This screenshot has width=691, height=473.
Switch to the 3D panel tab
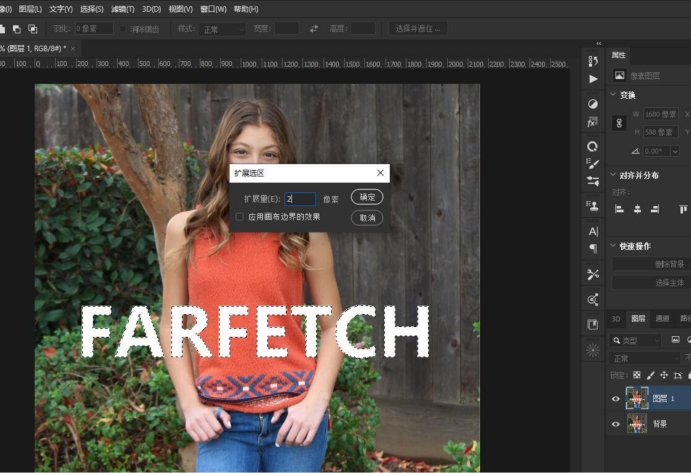pos(616,319)
